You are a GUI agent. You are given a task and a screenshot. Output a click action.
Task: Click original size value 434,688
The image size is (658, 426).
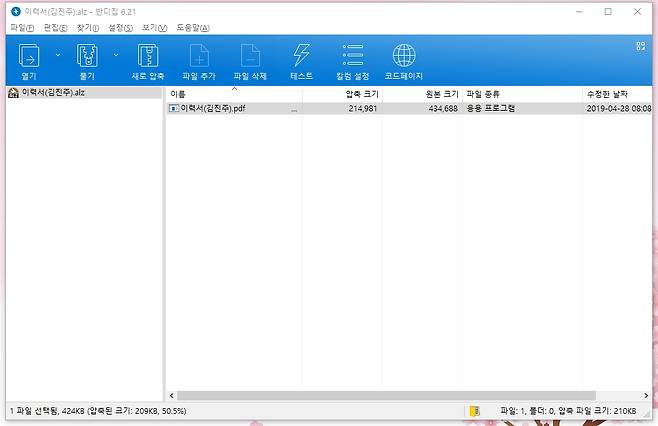443,108
